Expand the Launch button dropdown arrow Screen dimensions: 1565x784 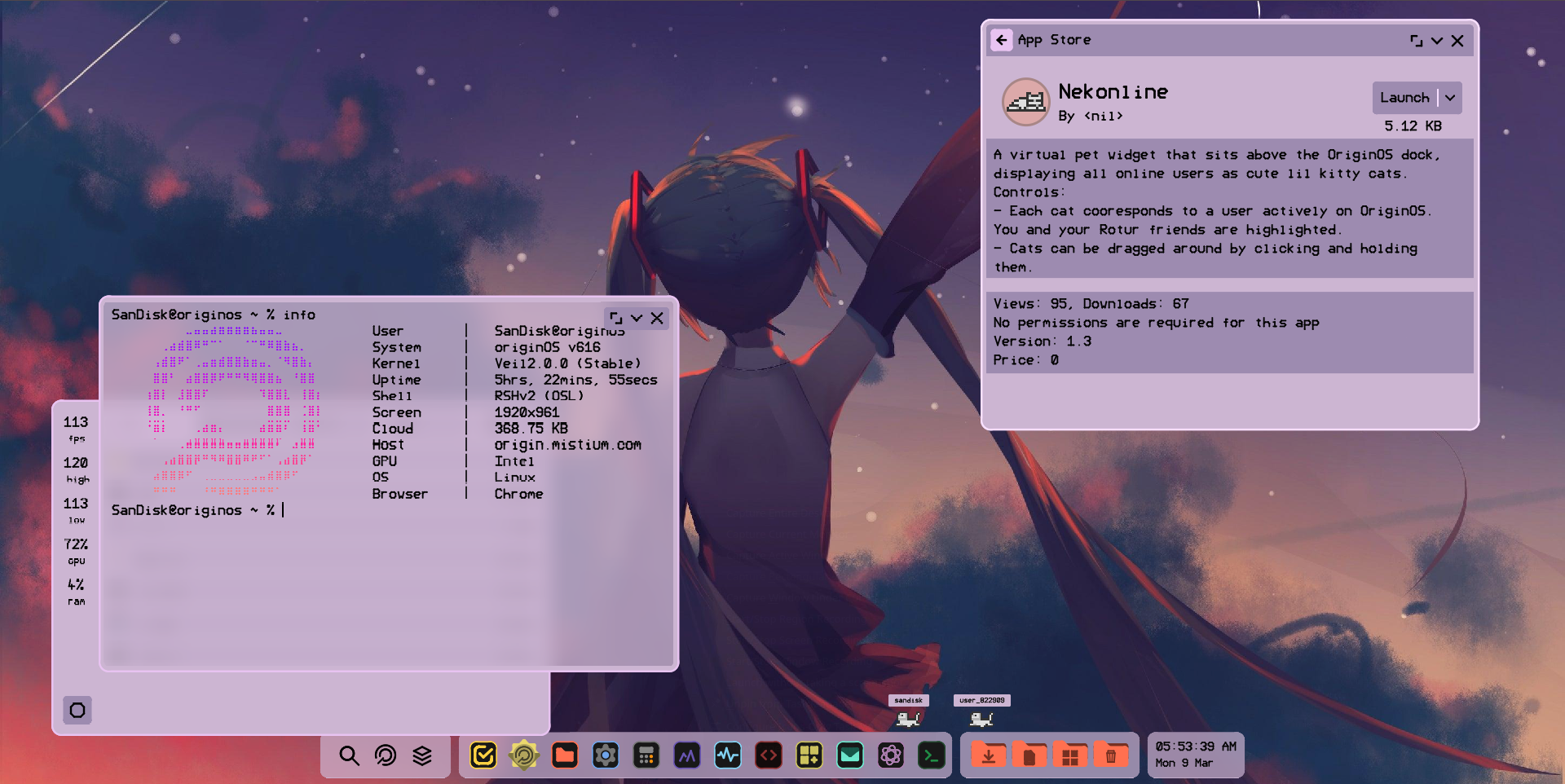[x=1450, y=98]
